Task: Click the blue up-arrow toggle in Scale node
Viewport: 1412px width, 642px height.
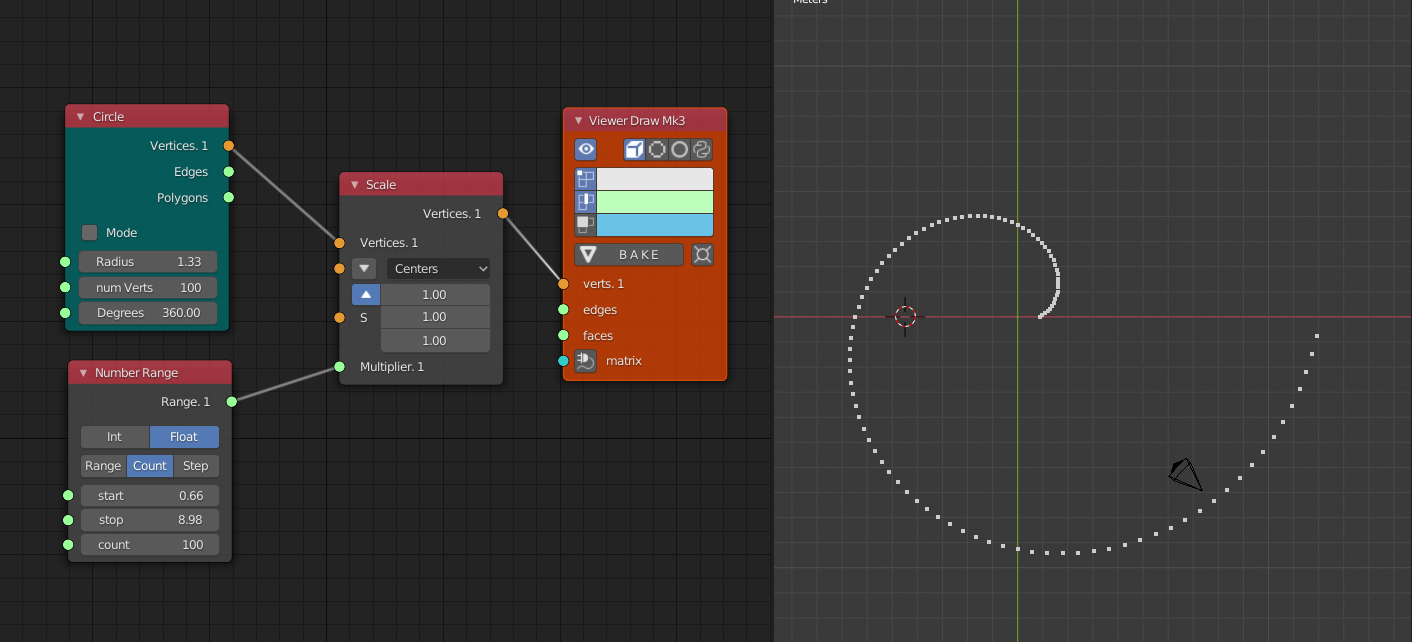Action: click(x=365, y=295)
